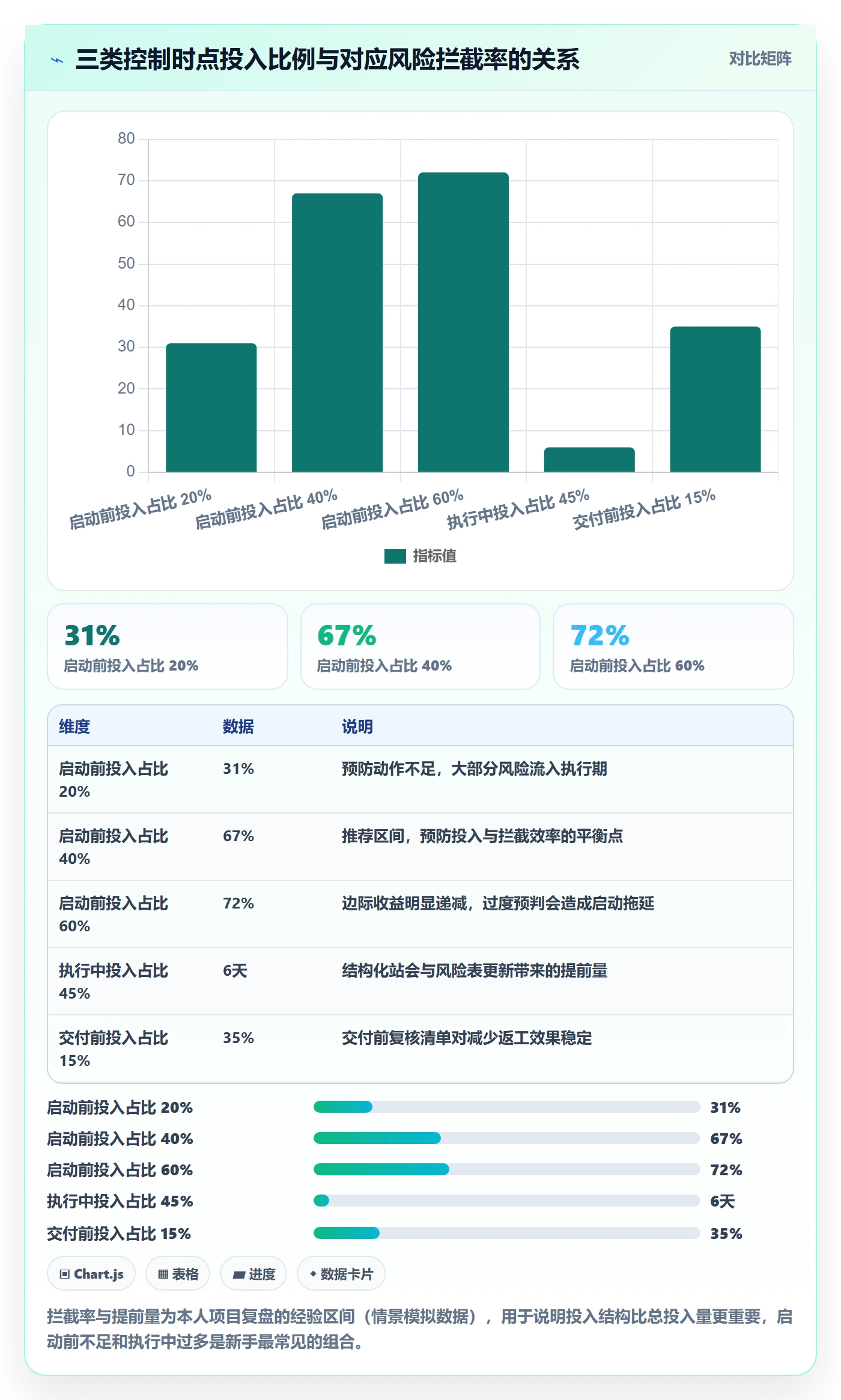Click the 指标值 legend text
The image size is (841, 1400).
434,556
